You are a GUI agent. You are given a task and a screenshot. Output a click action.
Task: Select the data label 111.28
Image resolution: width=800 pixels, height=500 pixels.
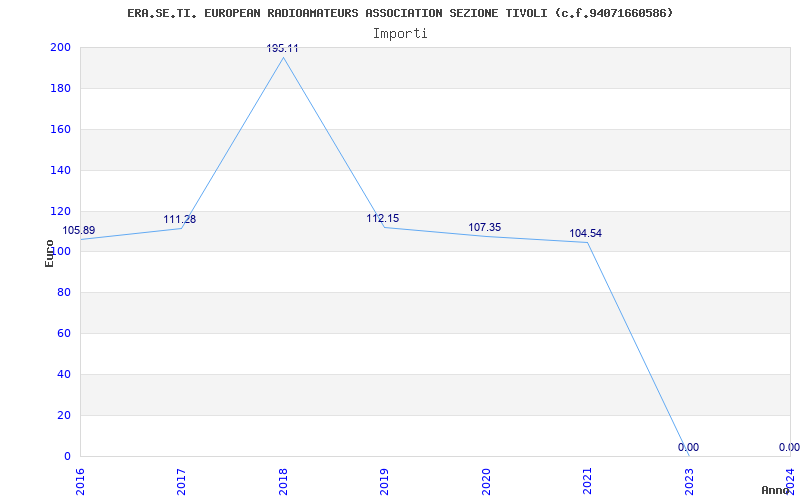coord(180,219)
